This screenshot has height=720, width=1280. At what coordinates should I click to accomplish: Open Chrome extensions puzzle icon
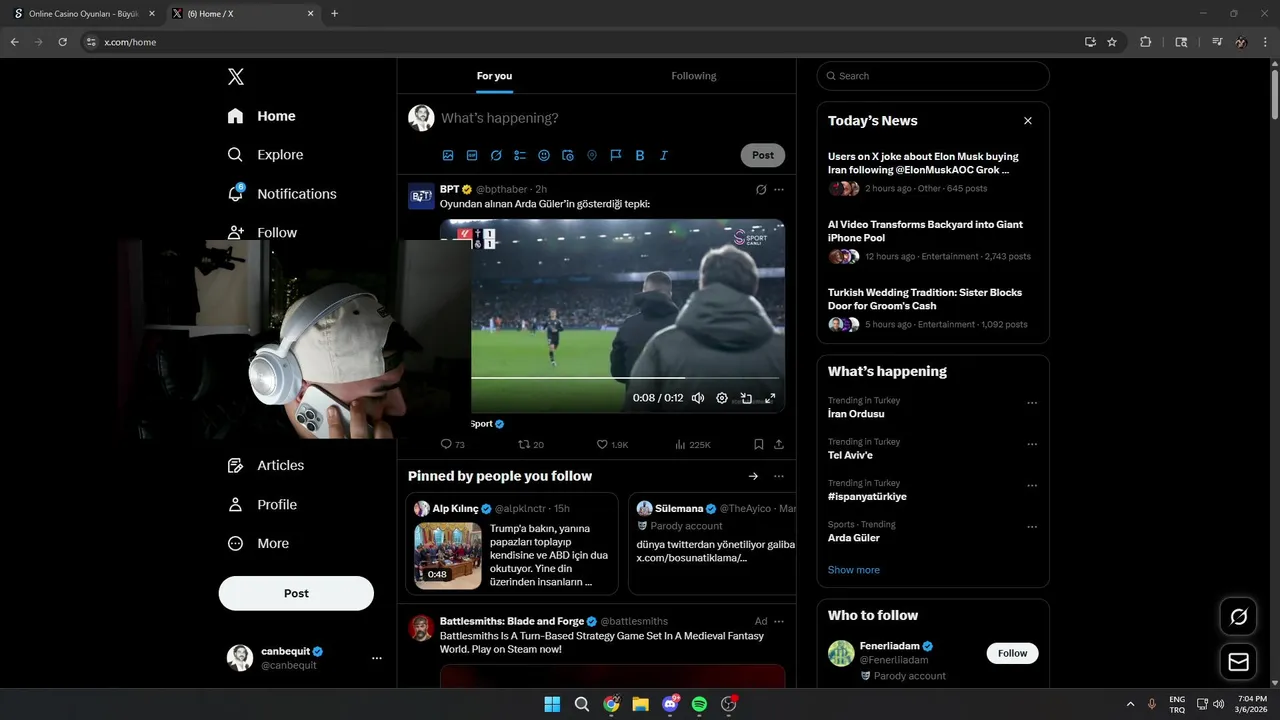click(x=1146, y=42)
